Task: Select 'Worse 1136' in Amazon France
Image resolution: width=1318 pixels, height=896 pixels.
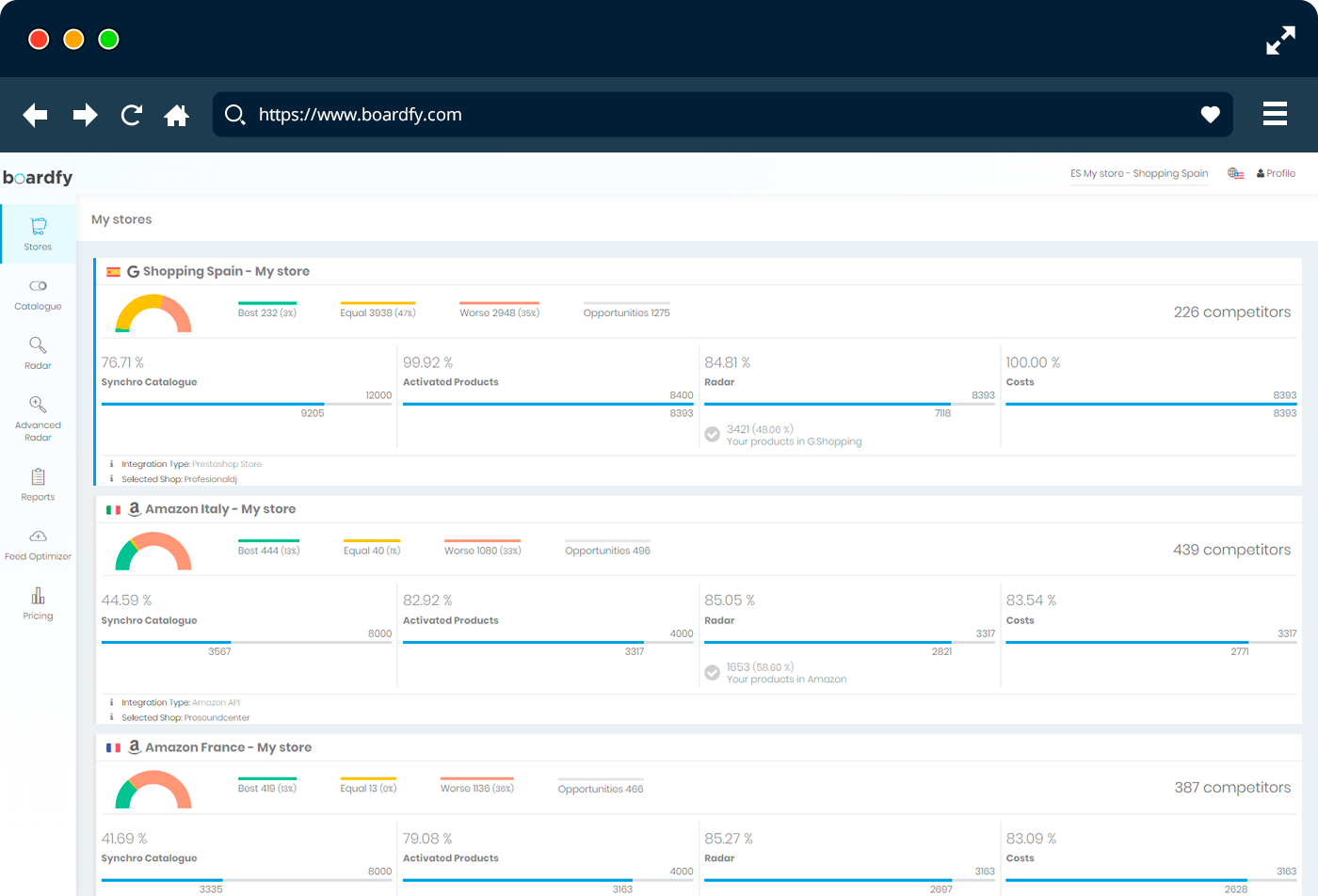Action: point(477,786)
